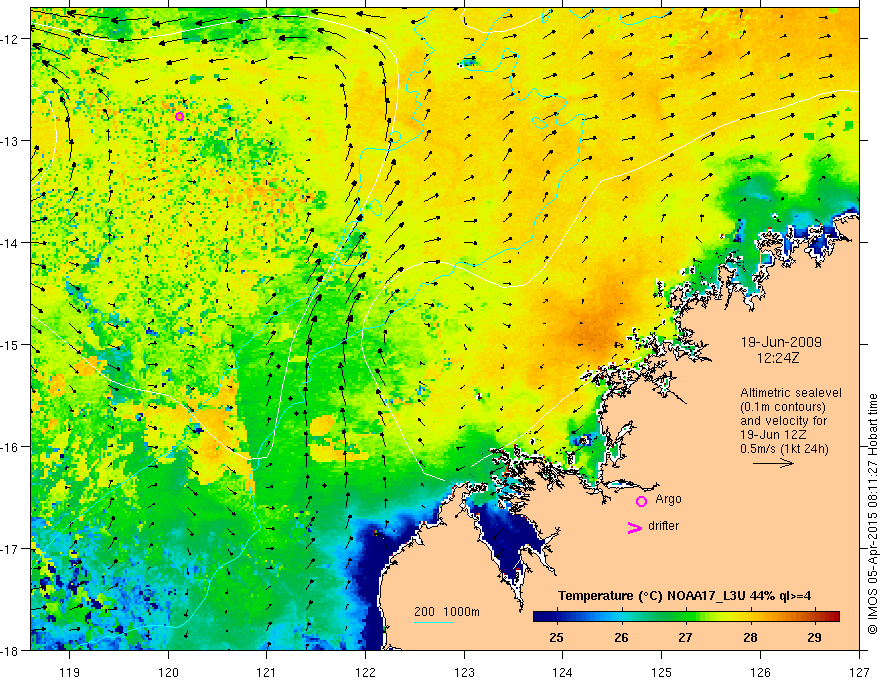Click the longitude label 122

point(365,672)
